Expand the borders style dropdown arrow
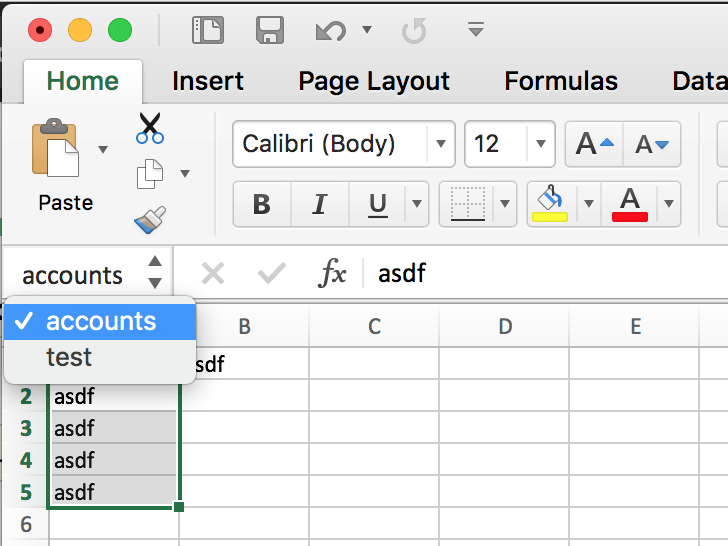 505,205
